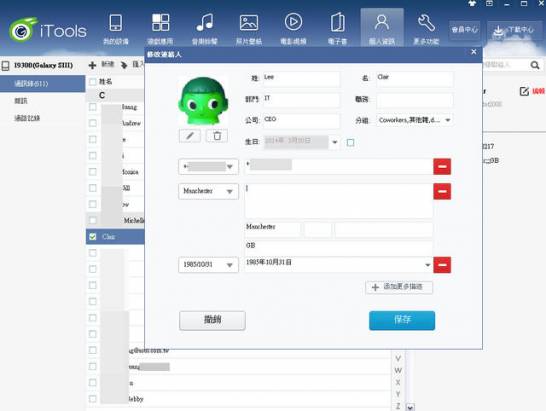Open the personal info person tab in toolbar
The image size is (546, 411).
tap(382, 28)
